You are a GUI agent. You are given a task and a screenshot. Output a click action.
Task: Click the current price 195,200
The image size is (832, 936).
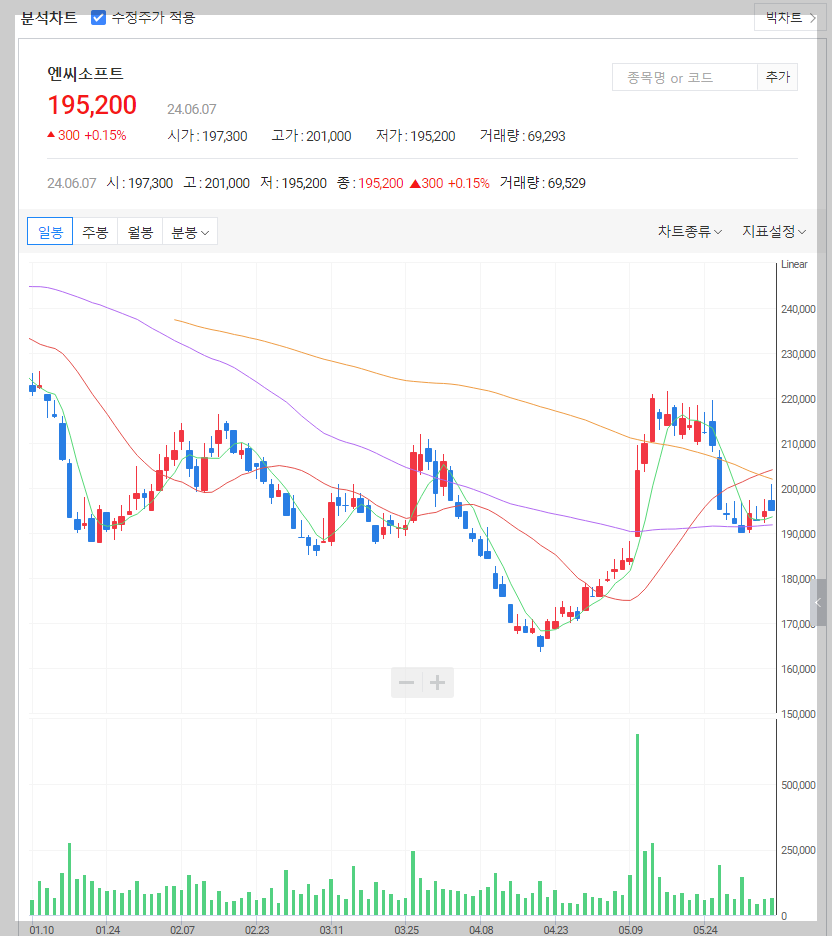(x=92, y=105)
